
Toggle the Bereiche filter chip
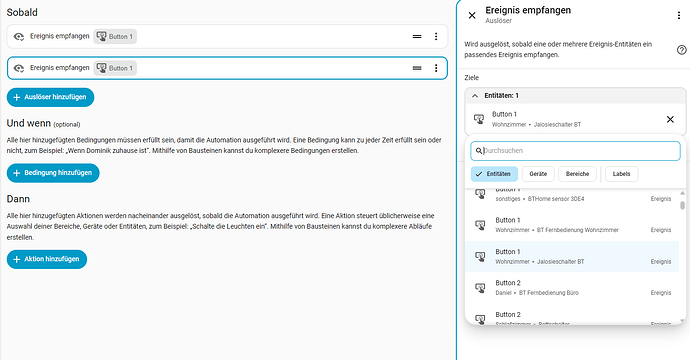point(577,174)
